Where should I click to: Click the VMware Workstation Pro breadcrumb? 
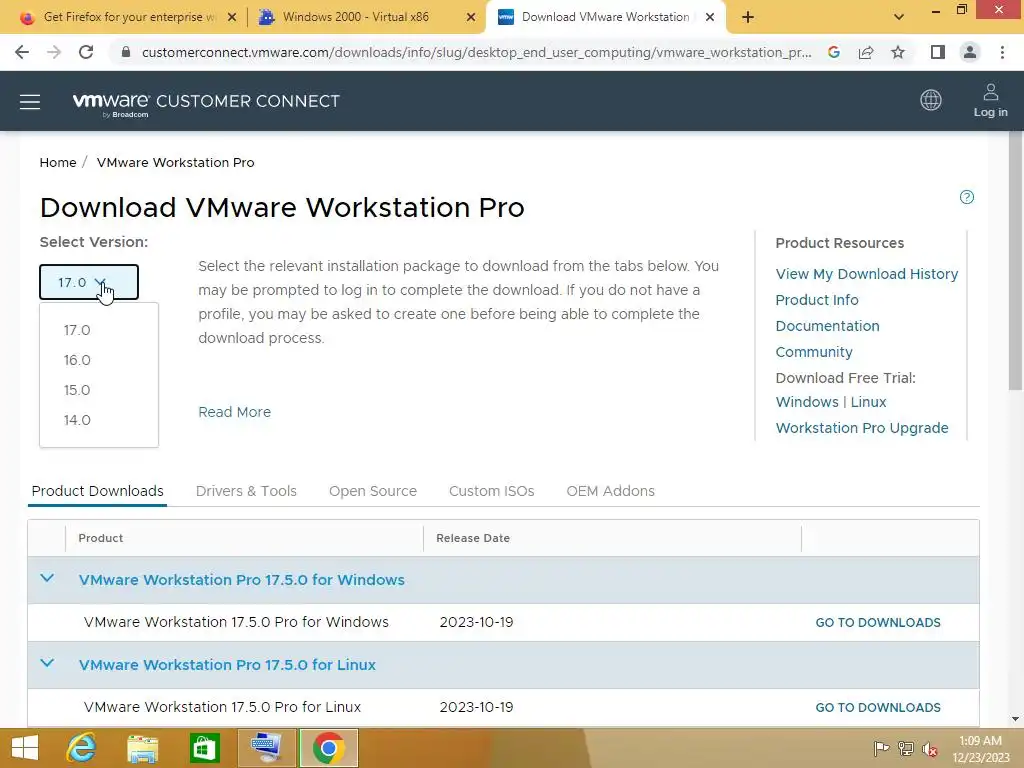pos(176,163)
